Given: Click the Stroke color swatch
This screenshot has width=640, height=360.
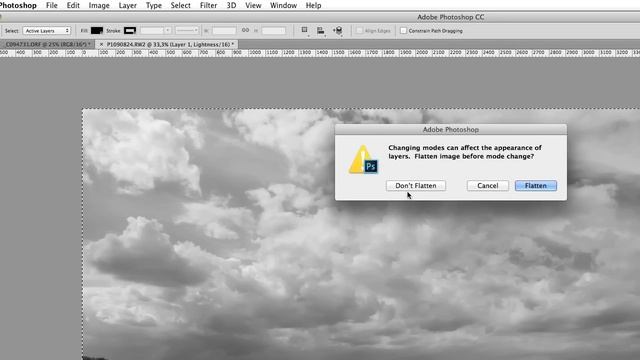Looking at the screenshot, I should 130,31.
